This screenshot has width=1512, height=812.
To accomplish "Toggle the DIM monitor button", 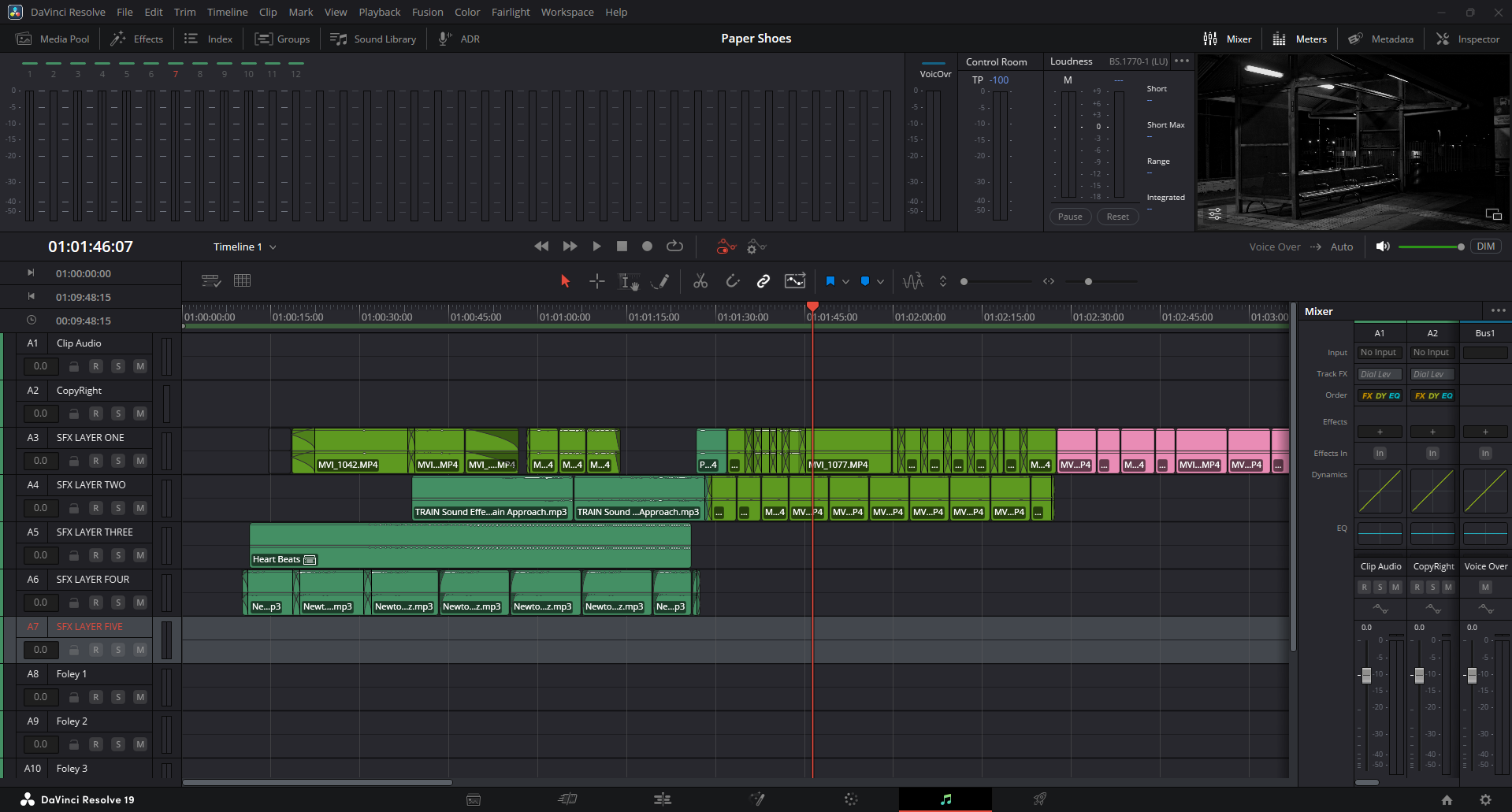I will click(x=1485, y=247).
